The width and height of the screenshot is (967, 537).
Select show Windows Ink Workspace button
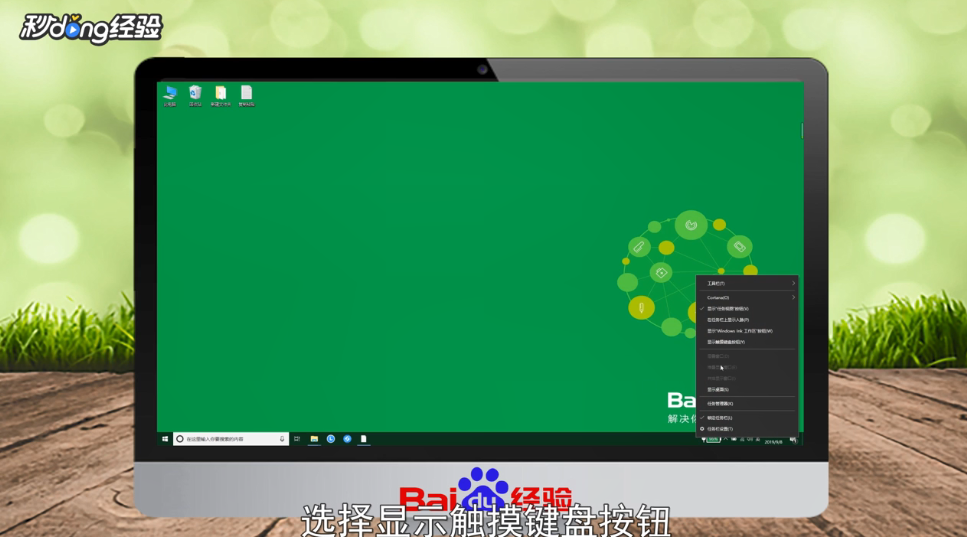(747, 331)
